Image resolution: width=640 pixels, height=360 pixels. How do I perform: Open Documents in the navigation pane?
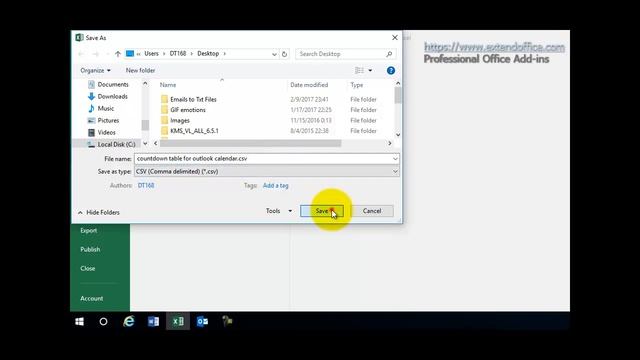pos(109,84)
